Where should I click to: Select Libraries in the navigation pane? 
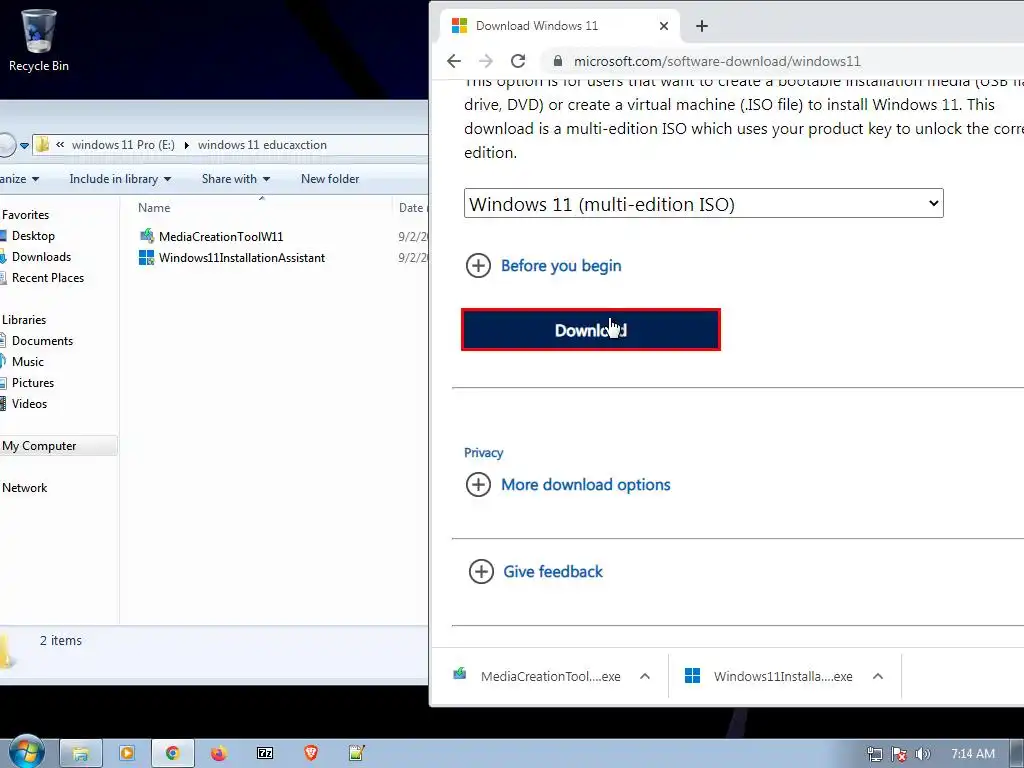point(24,319)
